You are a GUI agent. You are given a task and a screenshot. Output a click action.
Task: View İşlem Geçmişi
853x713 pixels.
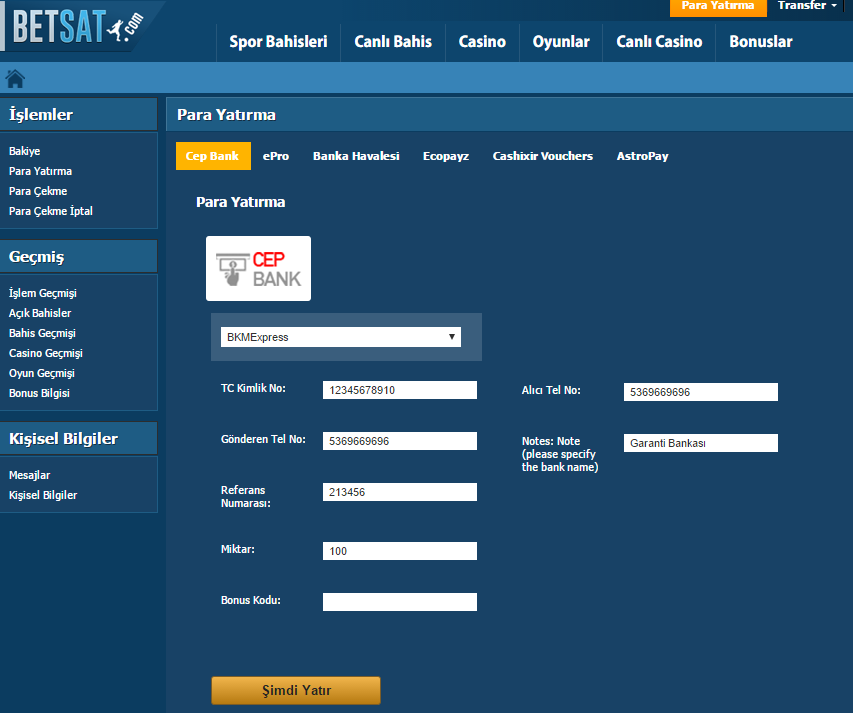click(x=42, y=293)
